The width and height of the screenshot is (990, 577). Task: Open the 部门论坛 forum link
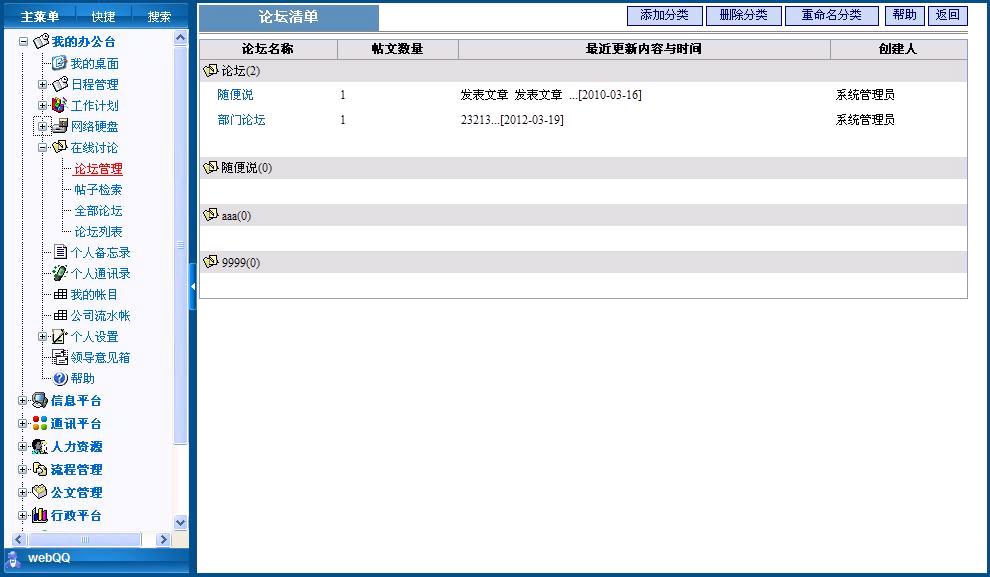point(241,119)
